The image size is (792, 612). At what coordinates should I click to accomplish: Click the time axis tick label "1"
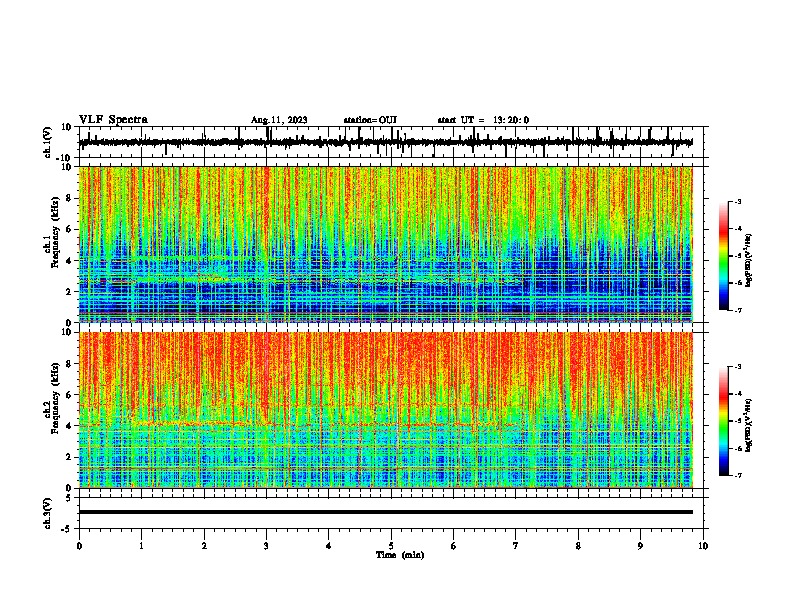click(141, 546)
